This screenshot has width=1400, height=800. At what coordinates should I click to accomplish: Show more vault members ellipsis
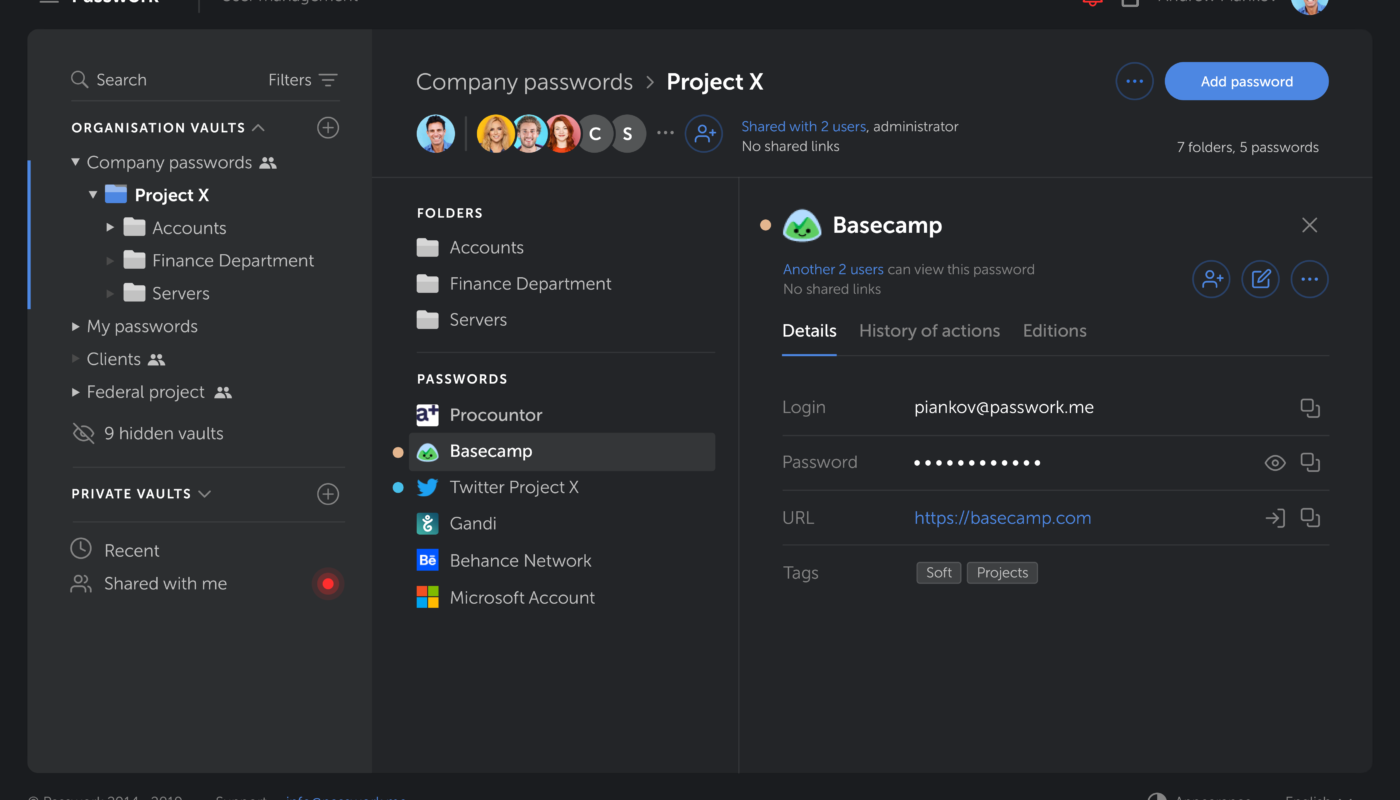665,133
